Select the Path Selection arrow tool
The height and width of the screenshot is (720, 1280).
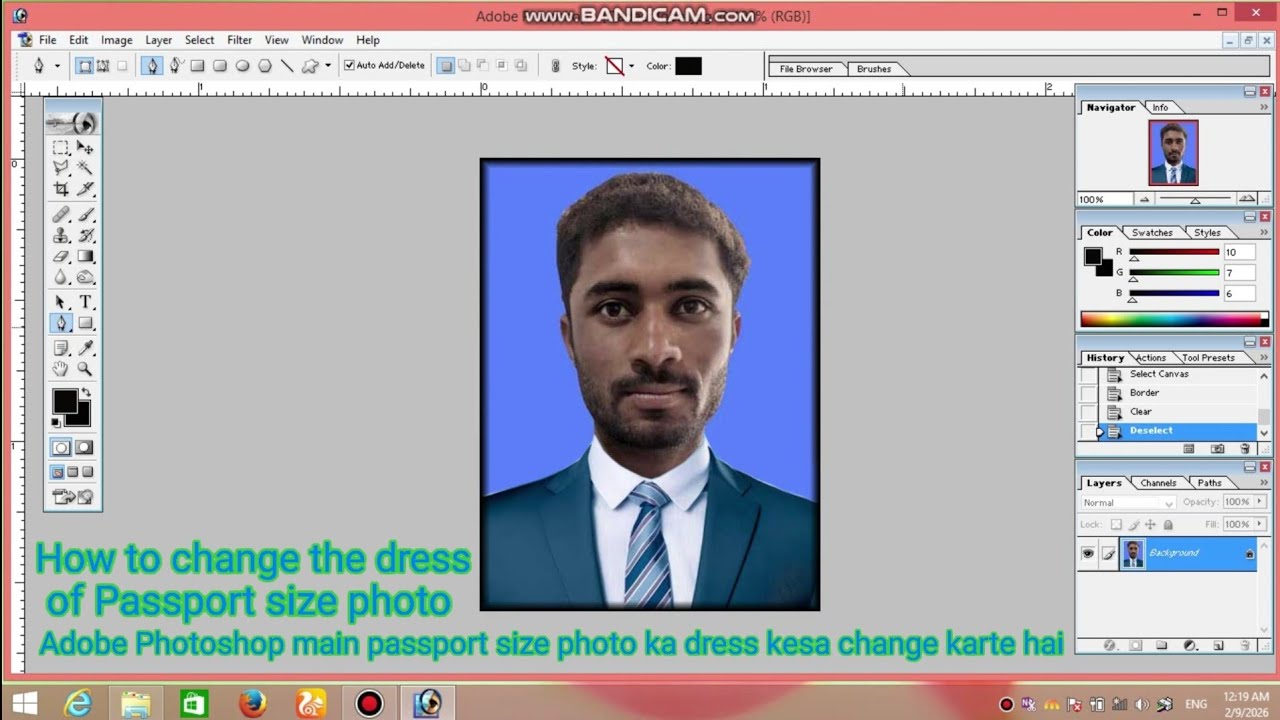pos(61,302)
